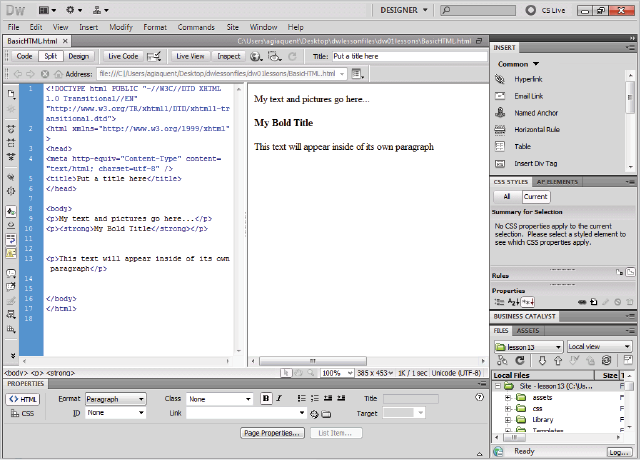Click the Point to File icon beside Link
The image size is (641, 460).
pyautogui.click(x=314, y=414)
